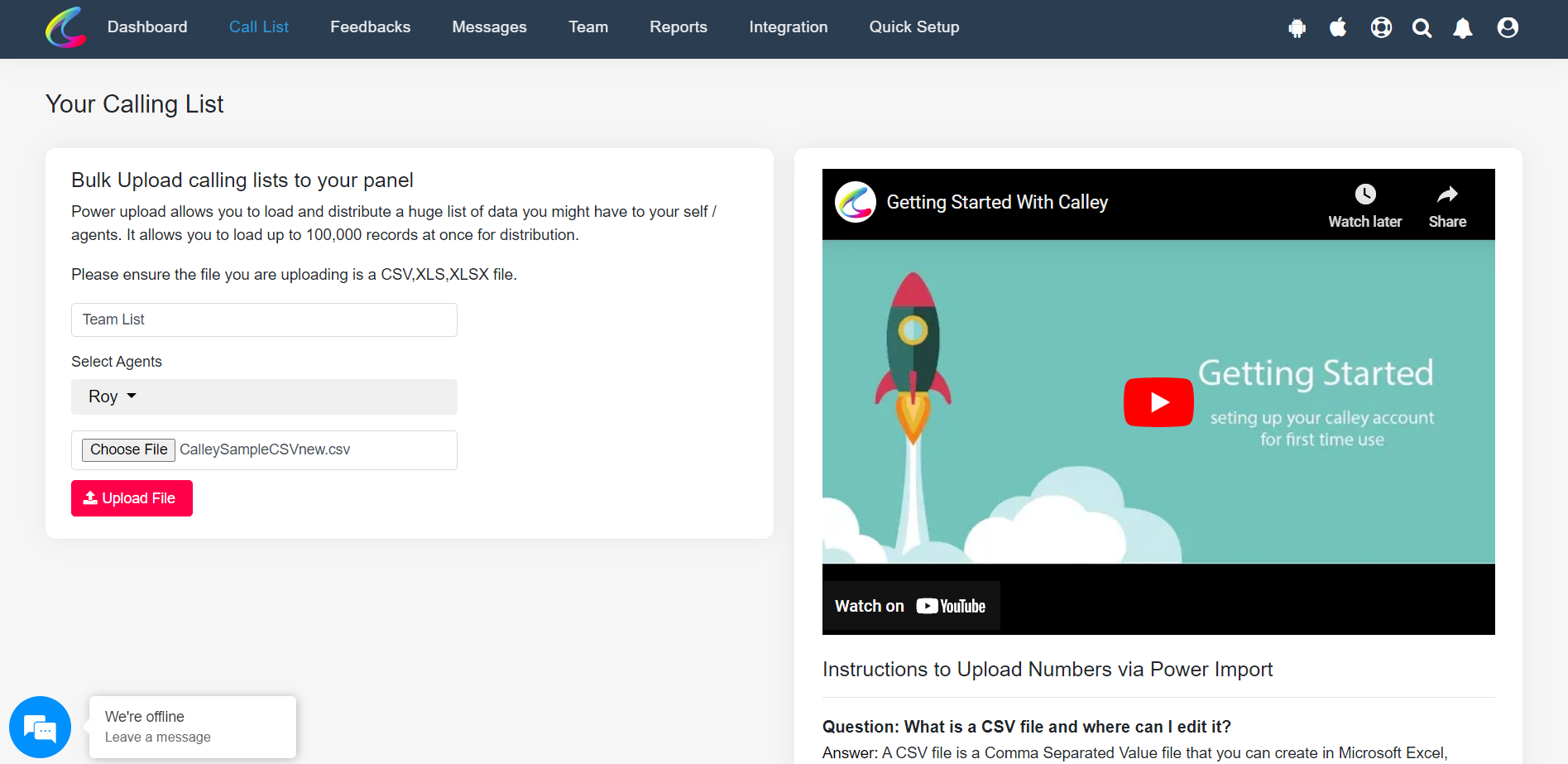Click the Your Calling List heading
Viewport: 1568px width, 764px height.
pyautogui.click(x=135, y=104)
